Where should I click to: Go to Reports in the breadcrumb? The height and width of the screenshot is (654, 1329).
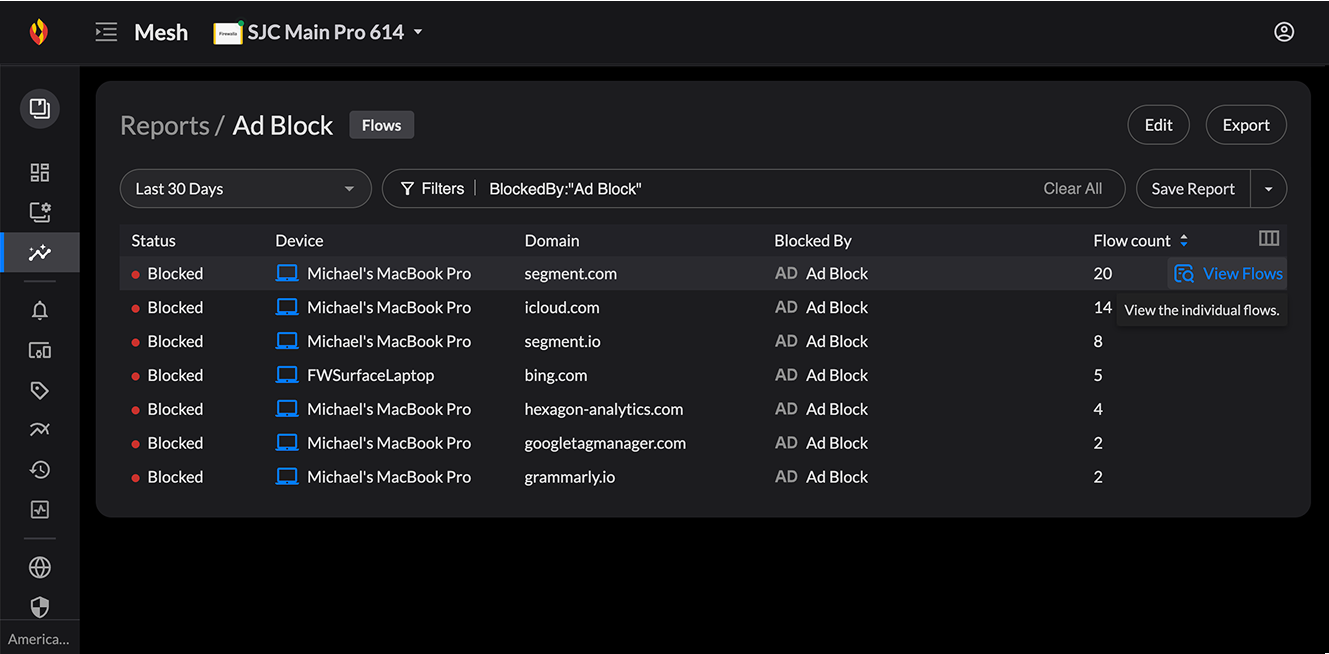(164, 126)
